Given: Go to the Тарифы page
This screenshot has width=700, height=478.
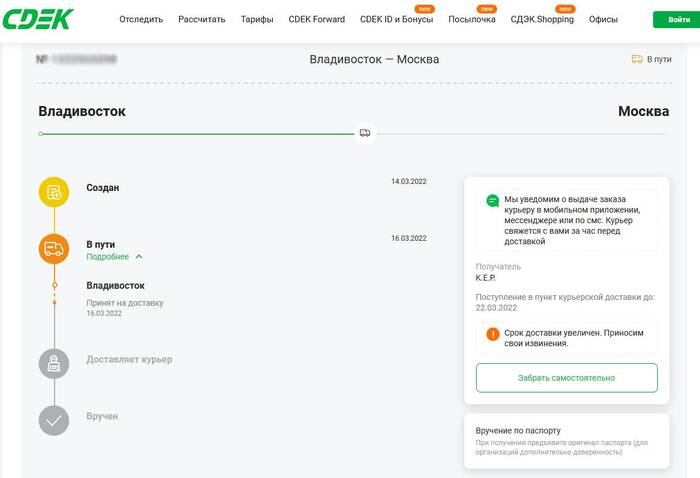Looking at the screenshot, I should [257, 19].
